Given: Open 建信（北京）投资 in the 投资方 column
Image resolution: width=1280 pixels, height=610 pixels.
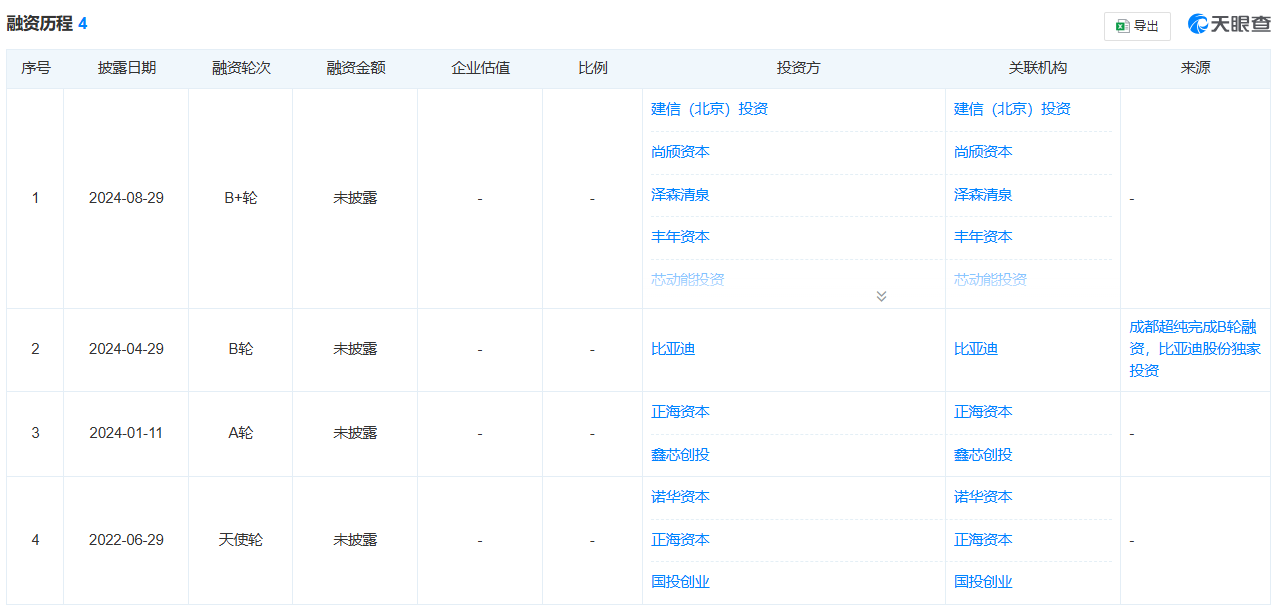Looking at the screenshot, I should point(710,109).
